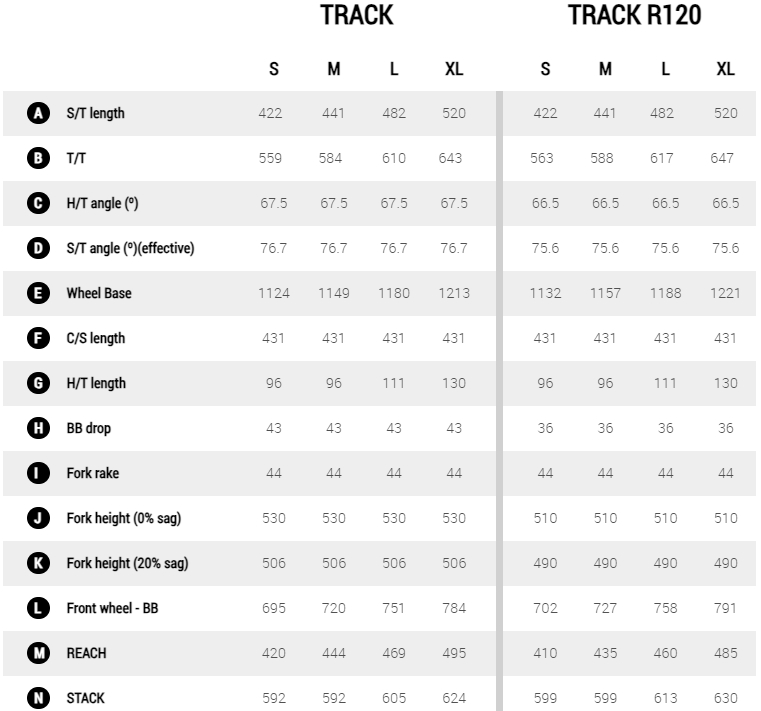Click the letter B circle icon
Image resolution: width=761 pixels, height=711 pixels.
(x=38, y=158)
